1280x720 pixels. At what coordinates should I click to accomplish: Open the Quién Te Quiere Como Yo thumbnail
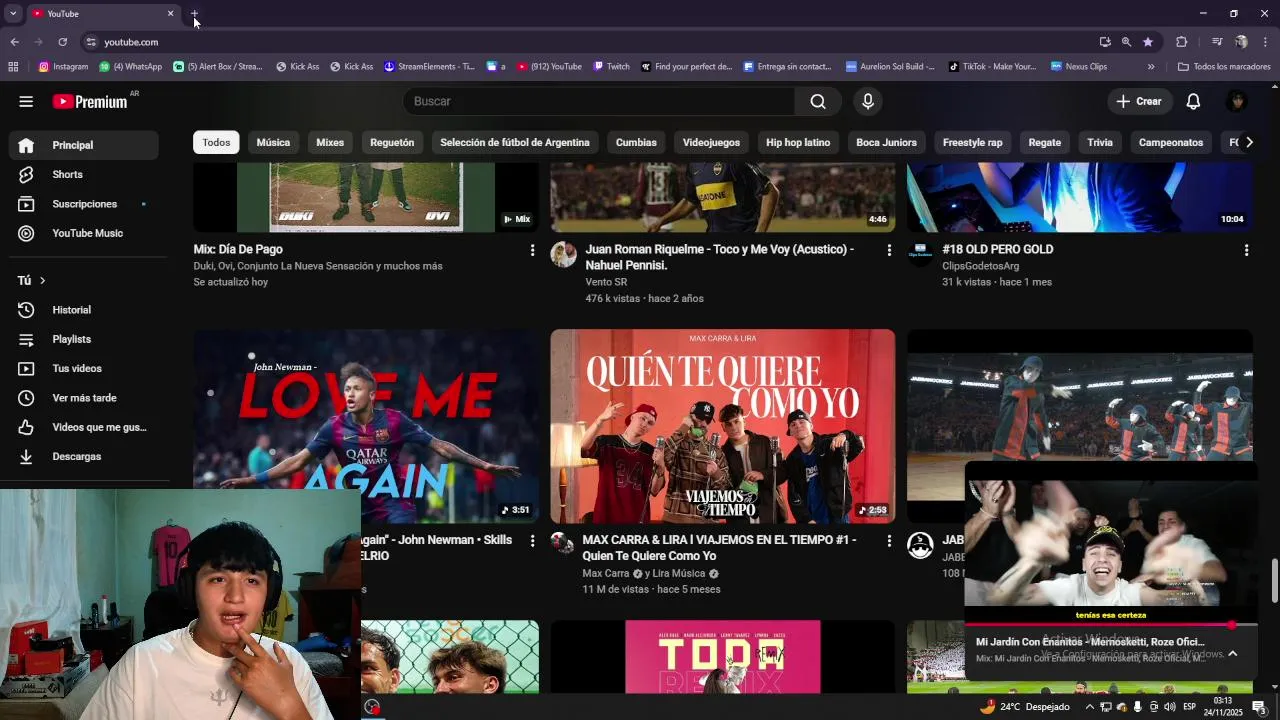[x=722, y=426]
